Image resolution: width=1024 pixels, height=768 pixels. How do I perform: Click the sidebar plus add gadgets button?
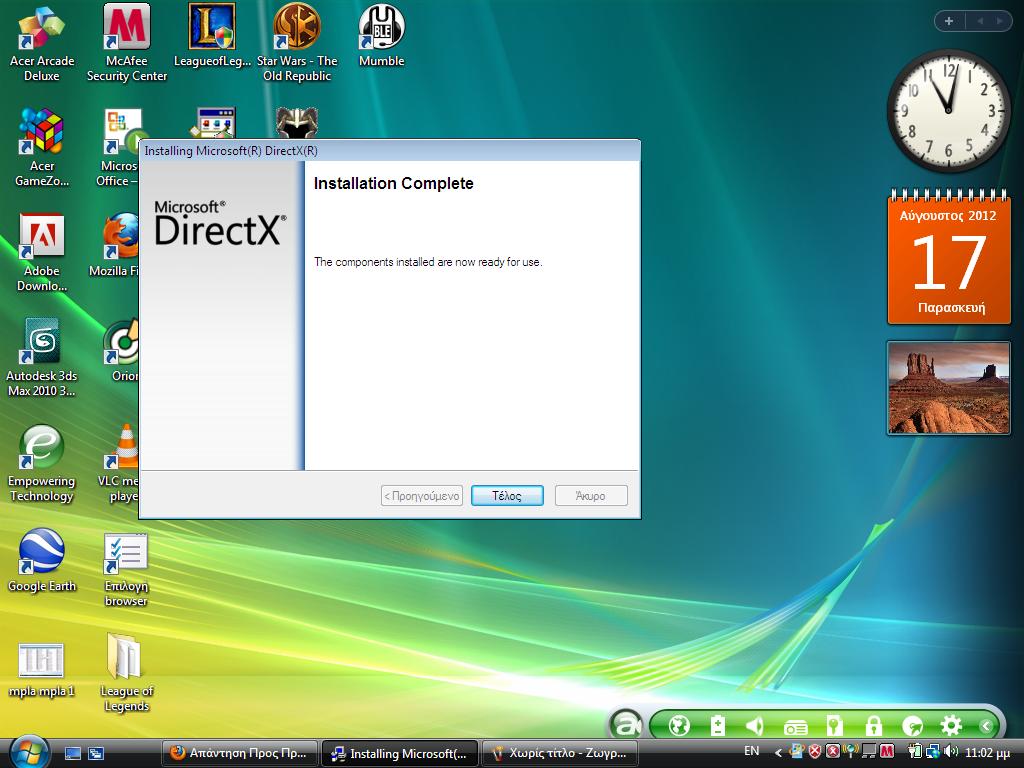pos(949,21)
